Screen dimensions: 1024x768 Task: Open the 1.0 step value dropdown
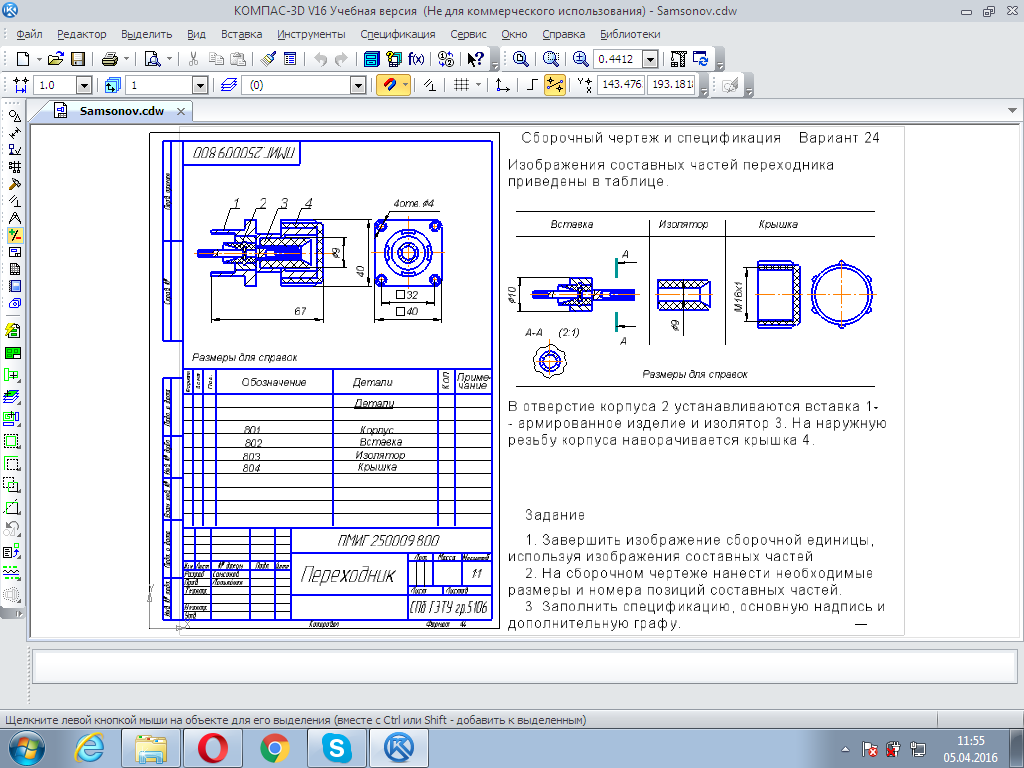84,85
